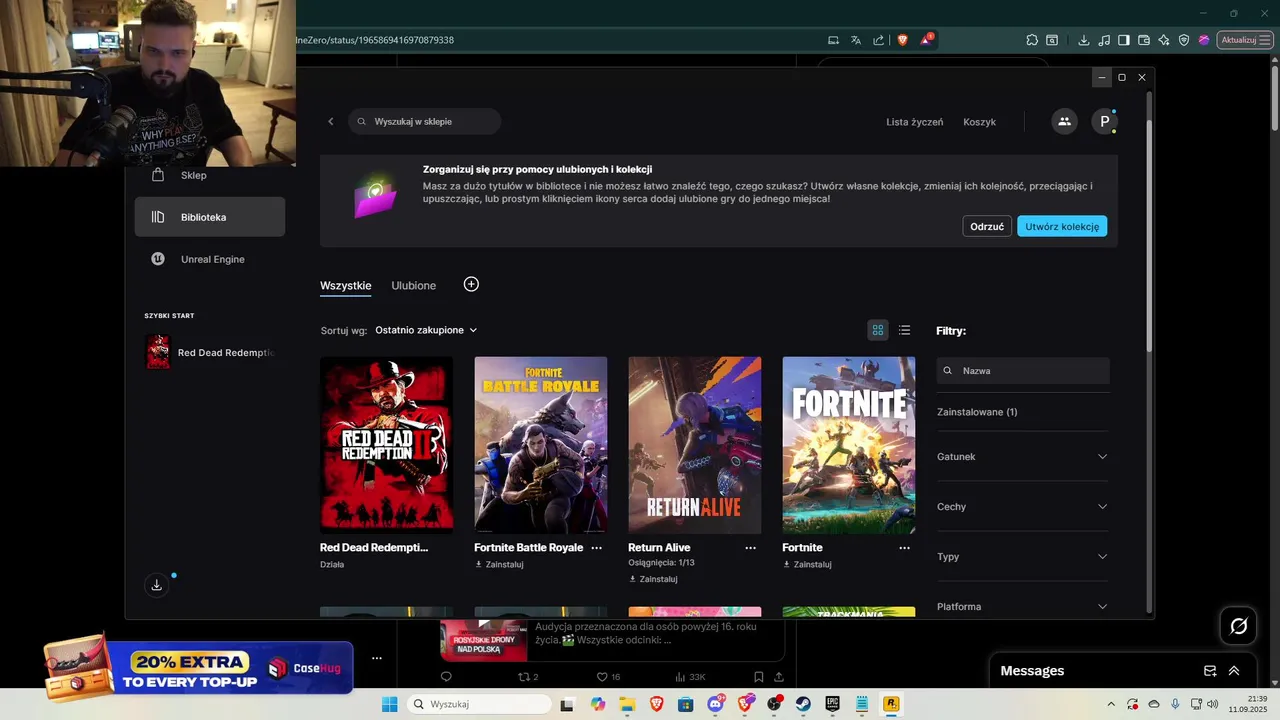Image resolution: width=1280 pixels, height=720 pixels.
Task: Open Brave Wallet icon in toolbar
Action: coord(1144,40)
